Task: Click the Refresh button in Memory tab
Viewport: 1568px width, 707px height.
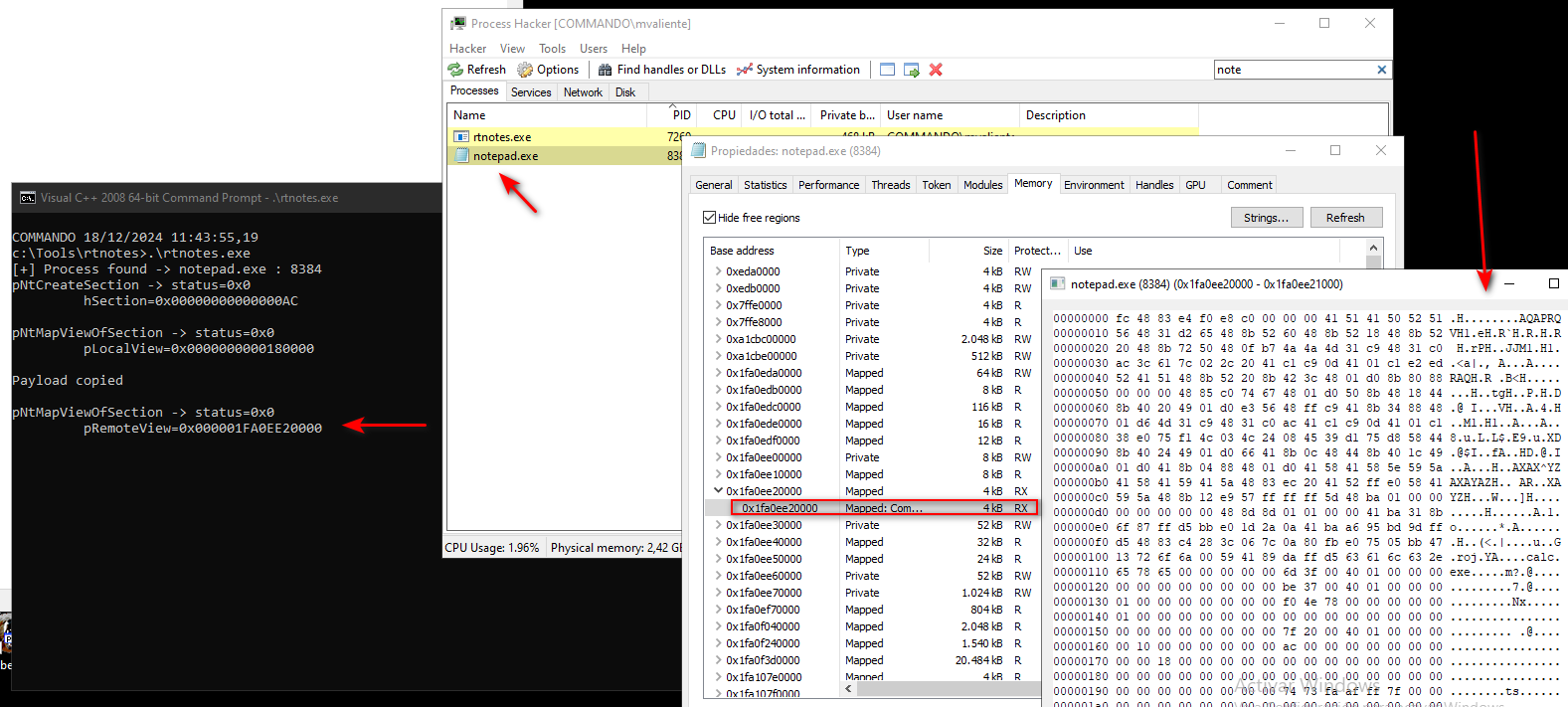Action: pos(1345,218)
